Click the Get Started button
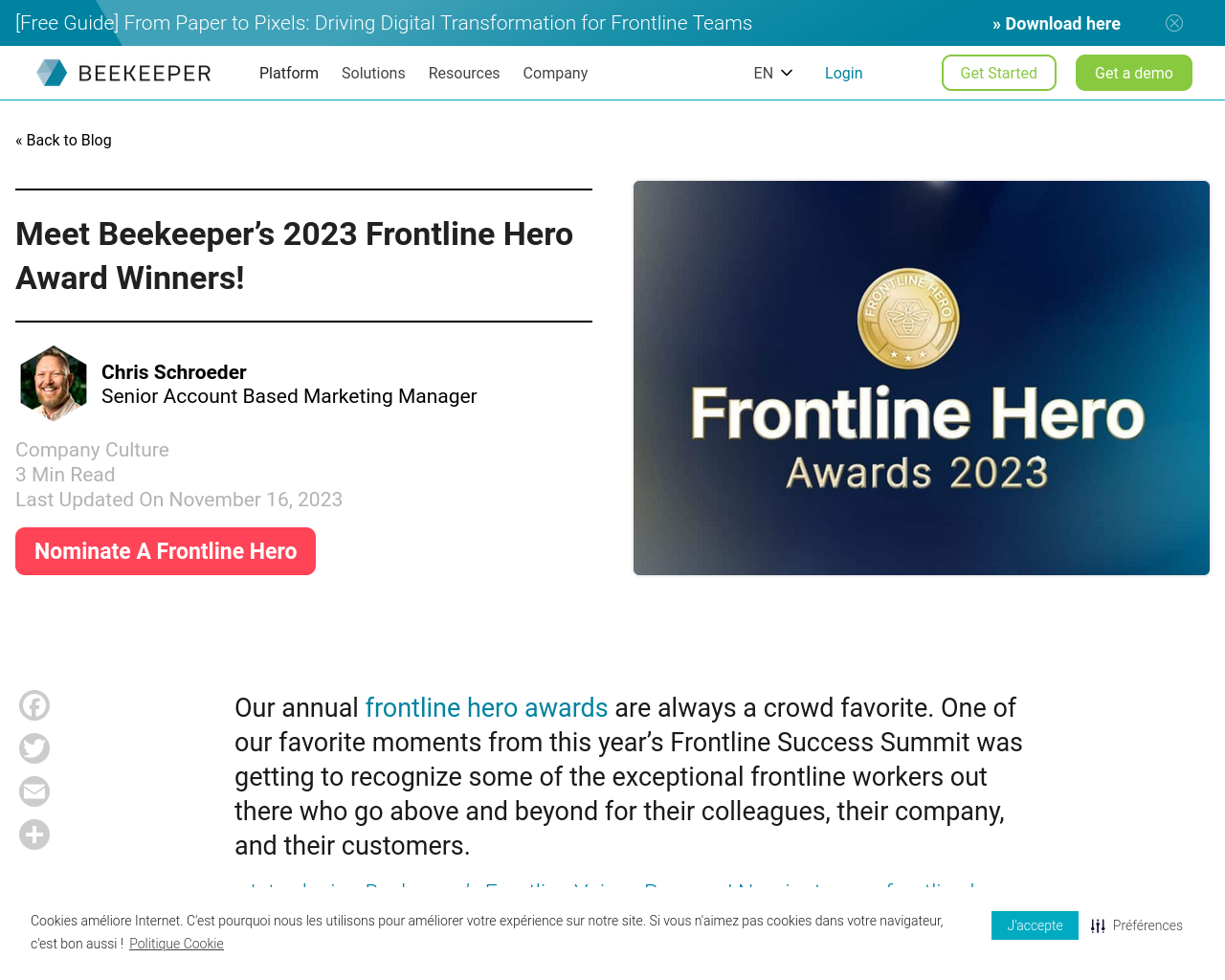1225x980 pixels. (x=999, y=73)
